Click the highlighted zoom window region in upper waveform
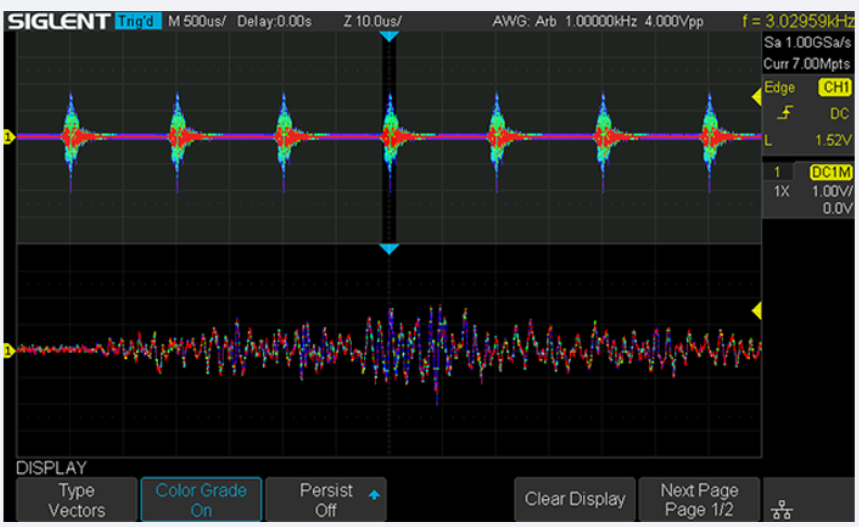859x527 pixels. 389,137
